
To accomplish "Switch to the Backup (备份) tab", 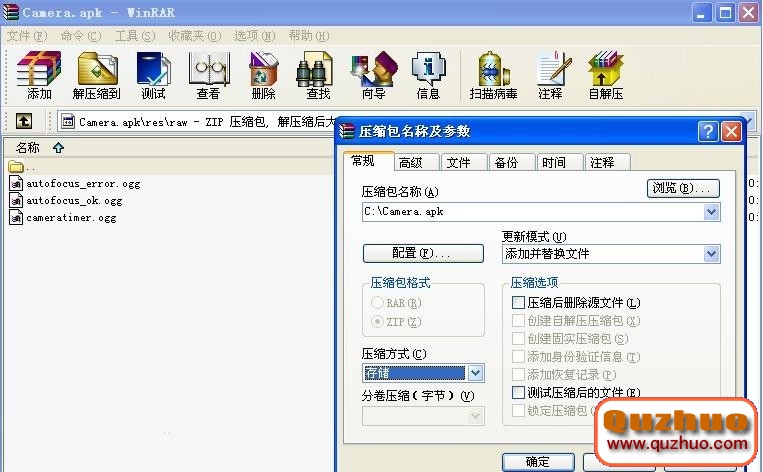I will click(x=512, y=163).
